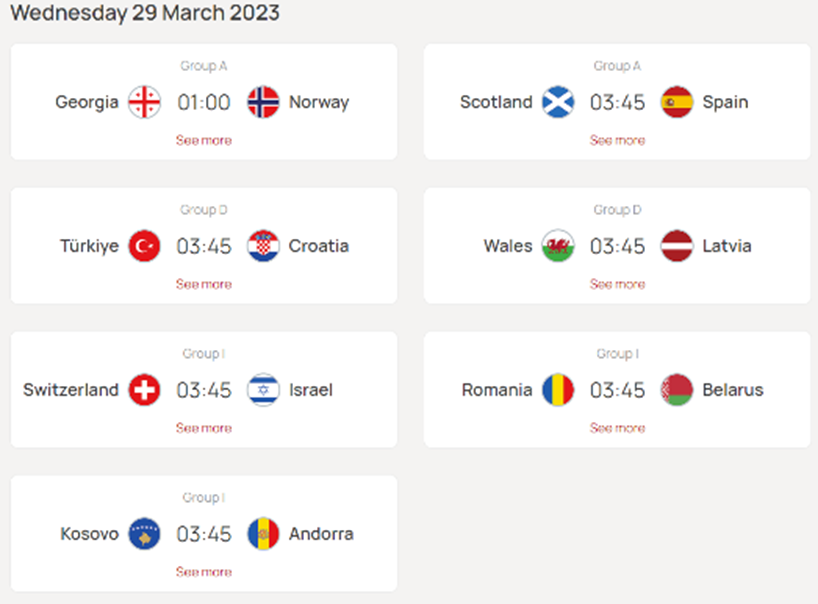Open See more for Georgia vs Norway

203,141
